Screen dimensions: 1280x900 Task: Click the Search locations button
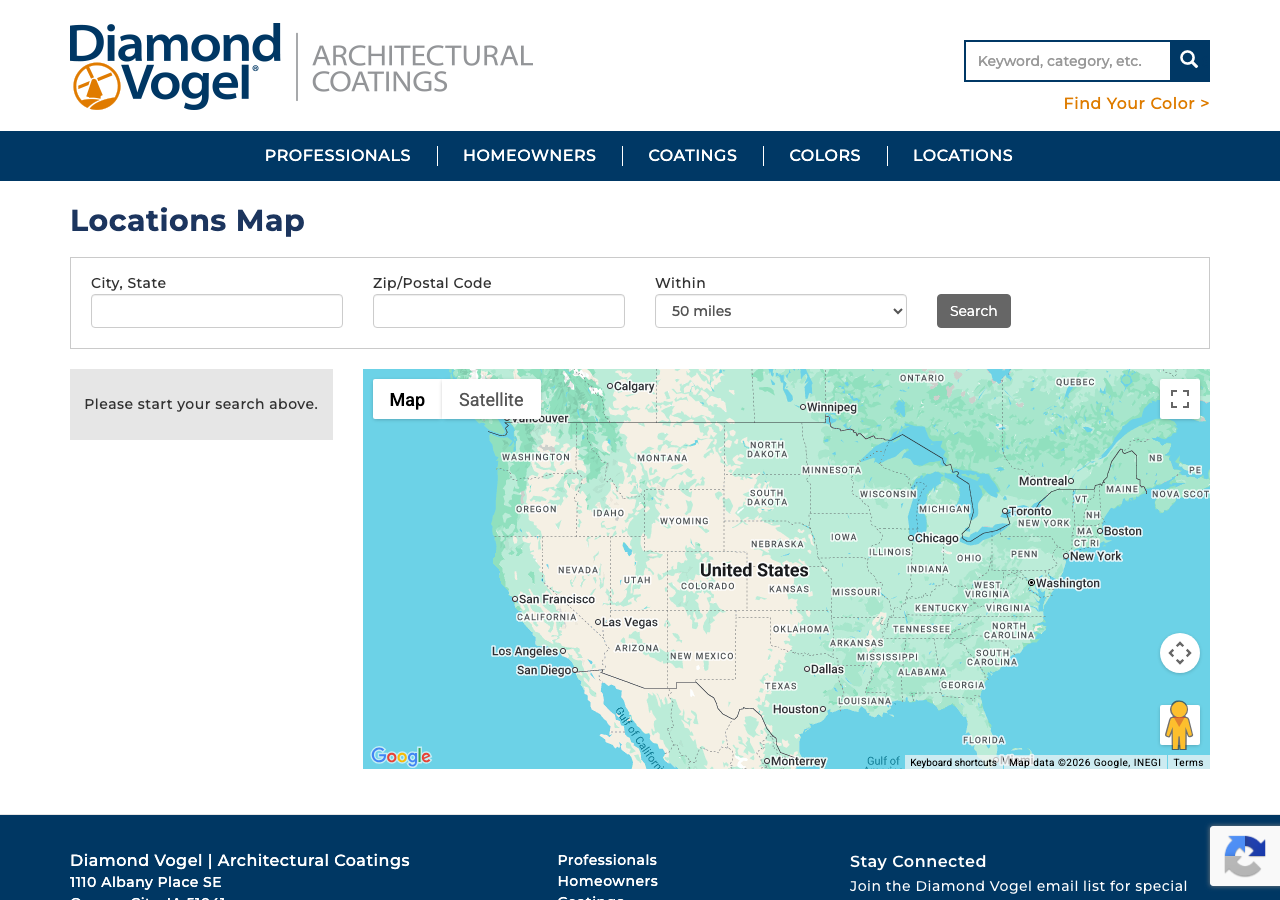point(974,311)
